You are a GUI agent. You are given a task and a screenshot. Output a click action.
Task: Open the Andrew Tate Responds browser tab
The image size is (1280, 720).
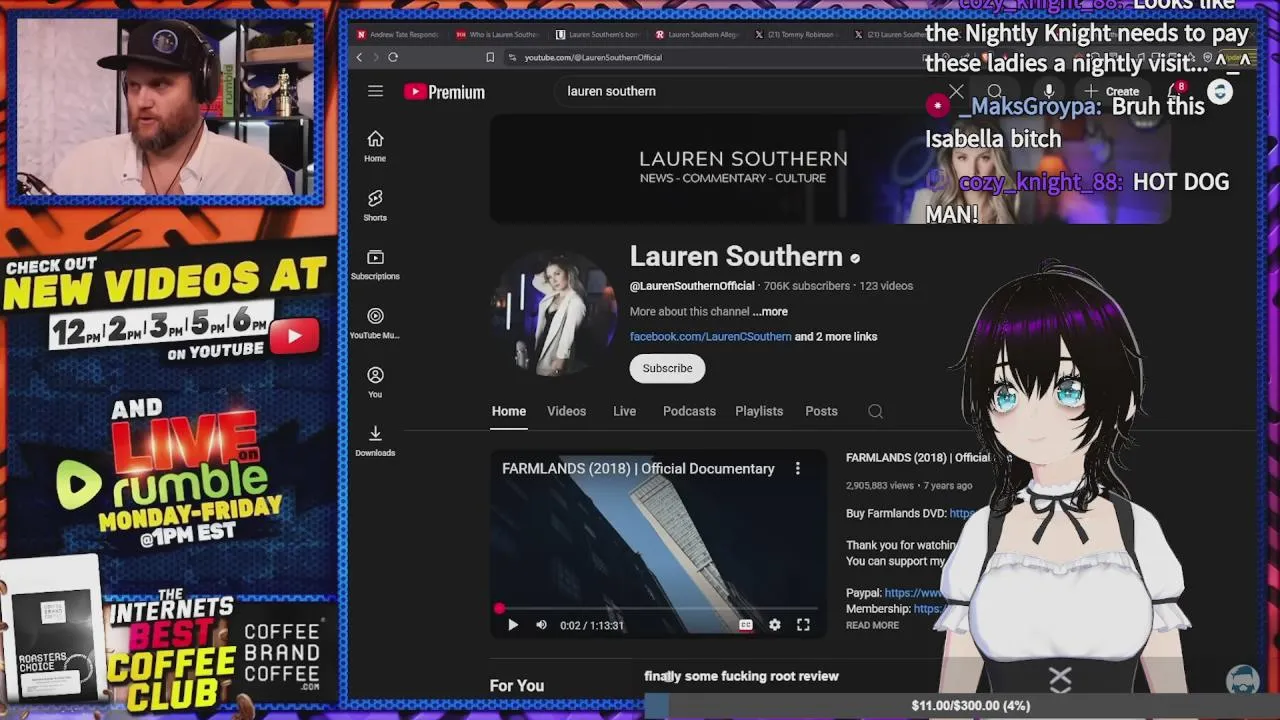click(x=397, y=34)
